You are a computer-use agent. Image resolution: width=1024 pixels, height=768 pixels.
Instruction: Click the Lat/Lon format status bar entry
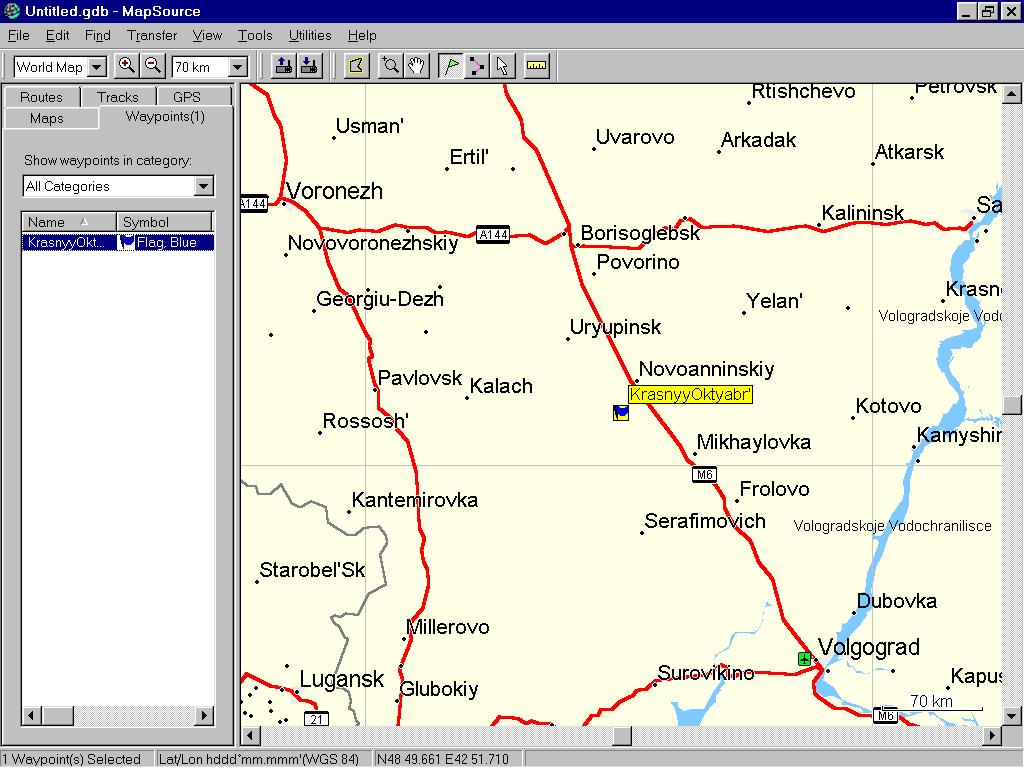(259, 759)
